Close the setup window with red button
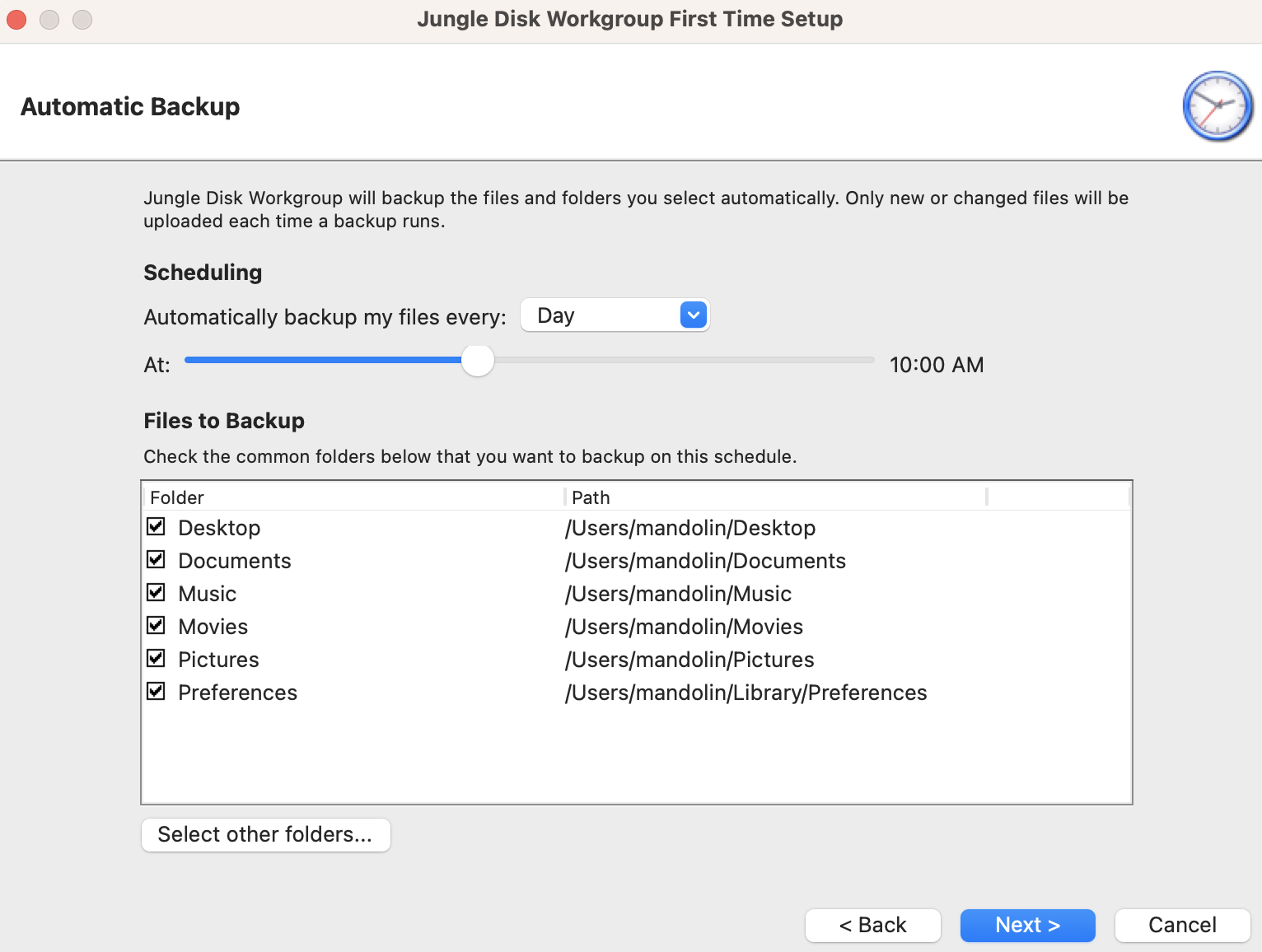This screenshot has height=952, width=1262. pos(16,19)
